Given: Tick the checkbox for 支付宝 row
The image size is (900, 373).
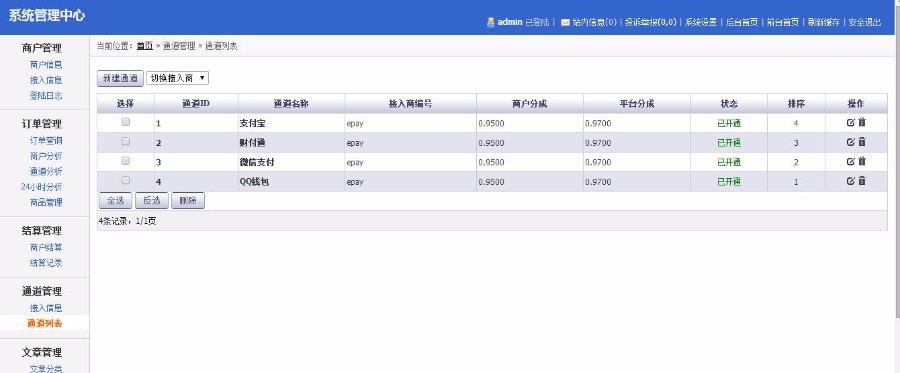Looking at the screenshot, I should coord(125,122).
